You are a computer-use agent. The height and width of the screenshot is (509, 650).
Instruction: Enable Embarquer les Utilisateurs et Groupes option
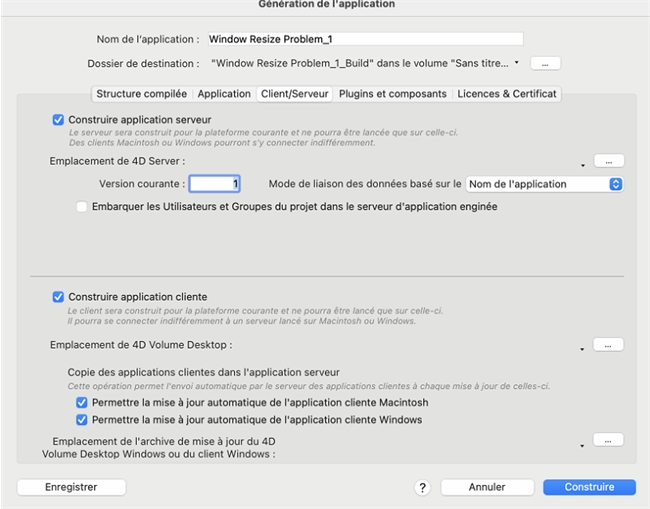[82, 207]
